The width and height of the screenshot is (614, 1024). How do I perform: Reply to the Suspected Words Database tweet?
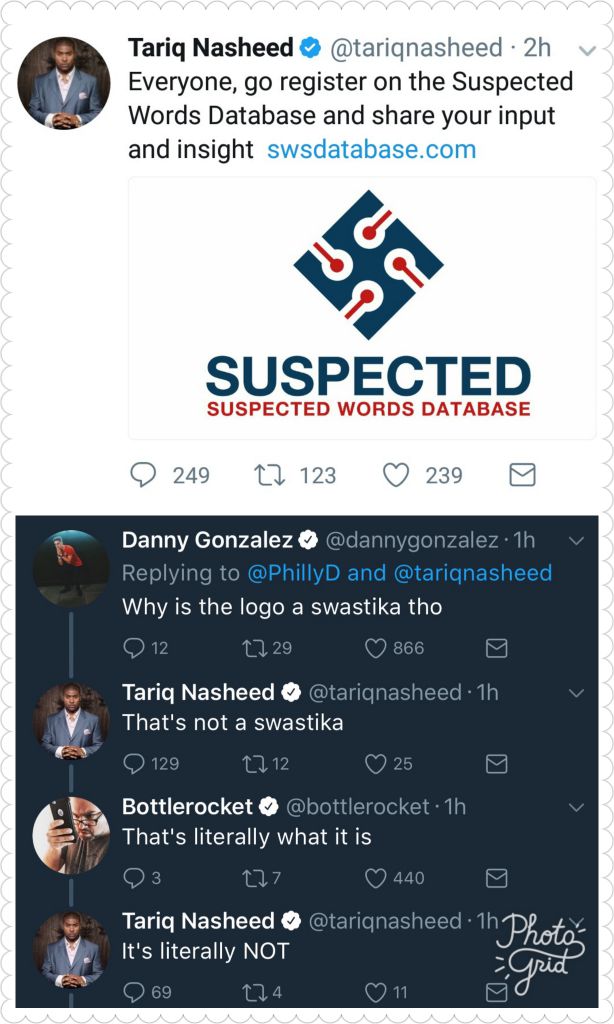pos(144,474)
